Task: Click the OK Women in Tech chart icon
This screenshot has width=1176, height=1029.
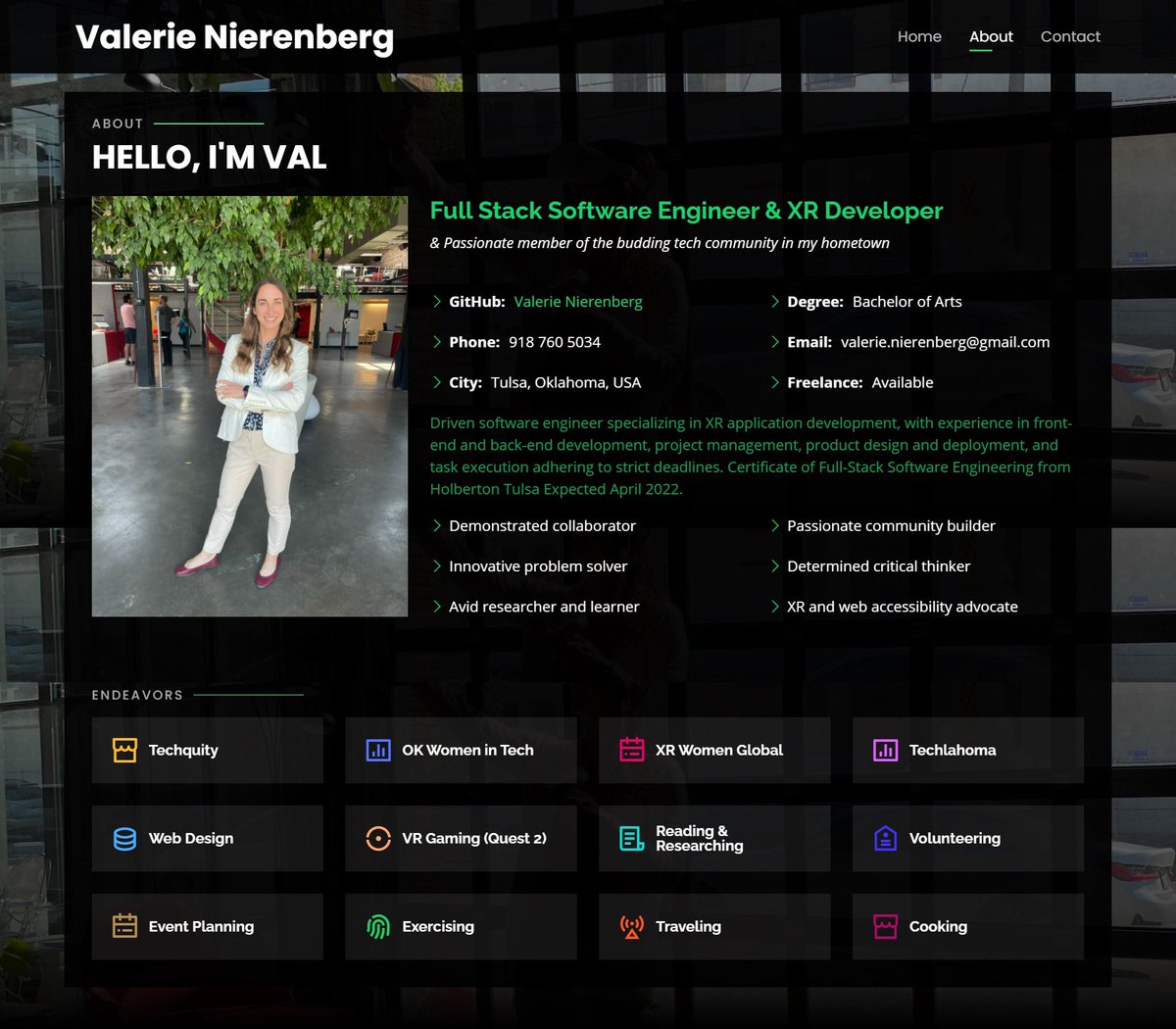Action: point(378,751)
